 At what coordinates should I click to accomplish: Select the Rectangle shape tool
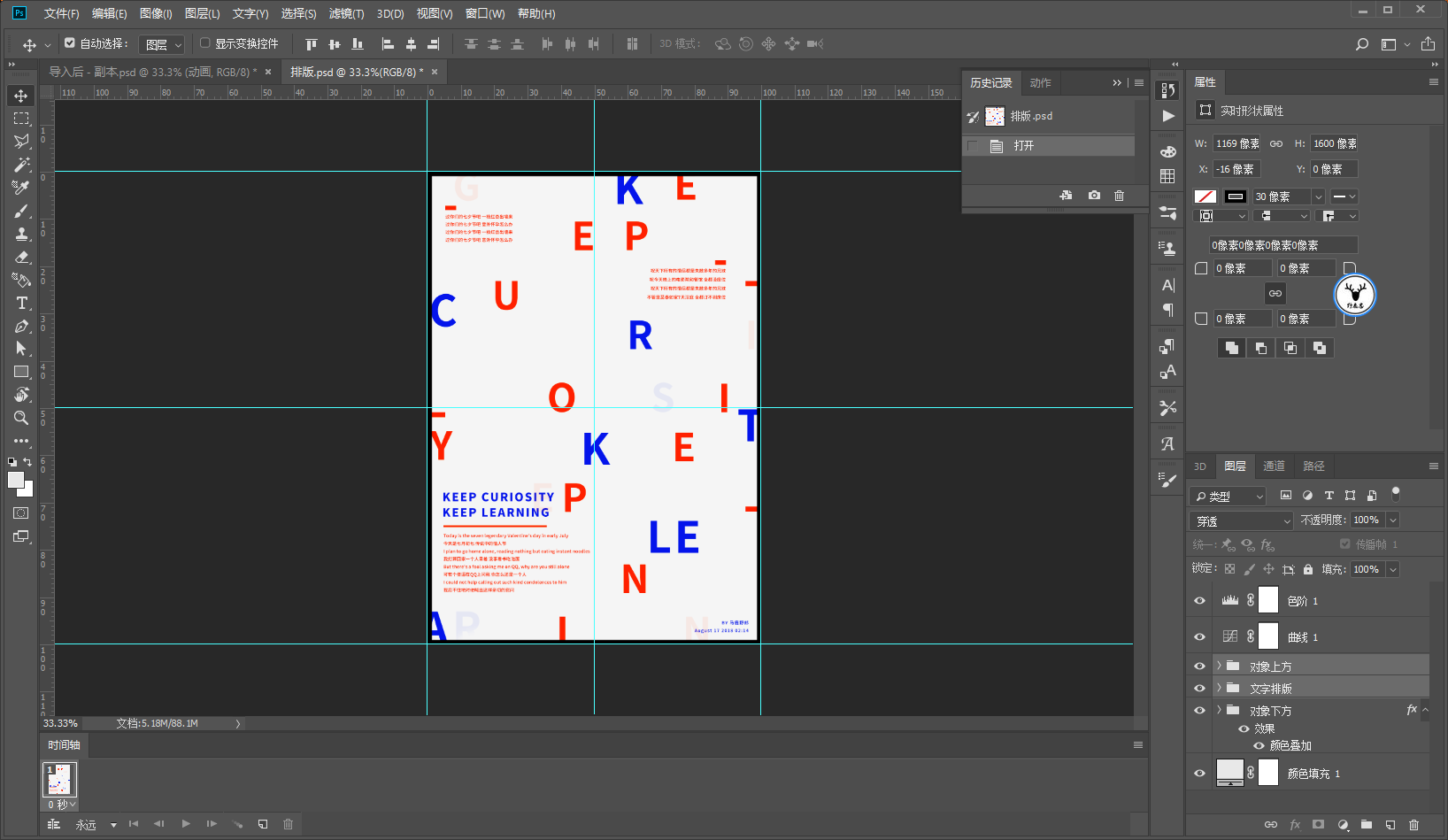[x=21, y=372]
